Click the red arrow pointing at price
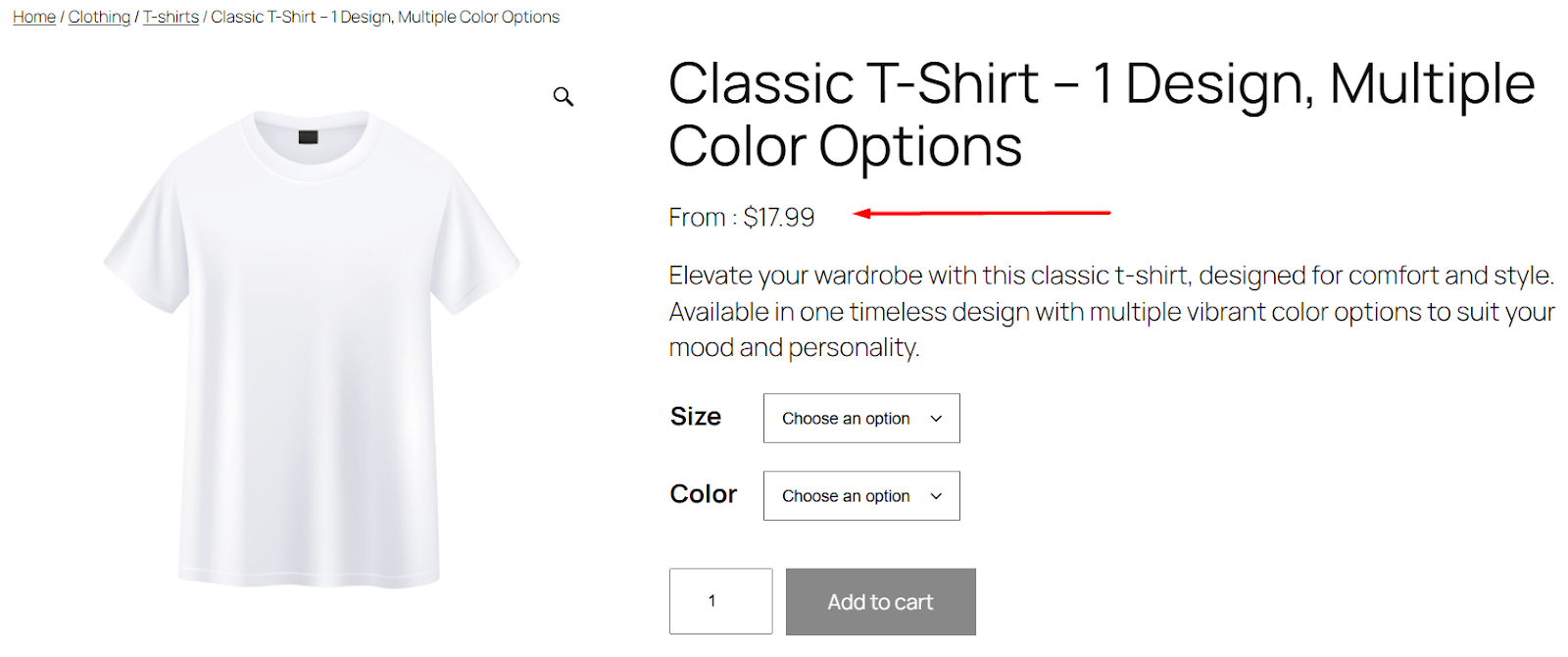 click(x=981, y=212)
